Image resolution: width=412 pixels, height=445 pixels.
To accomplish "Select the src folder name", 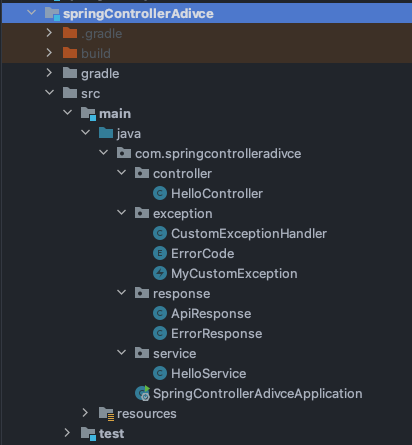I will (x=90, y=94).
